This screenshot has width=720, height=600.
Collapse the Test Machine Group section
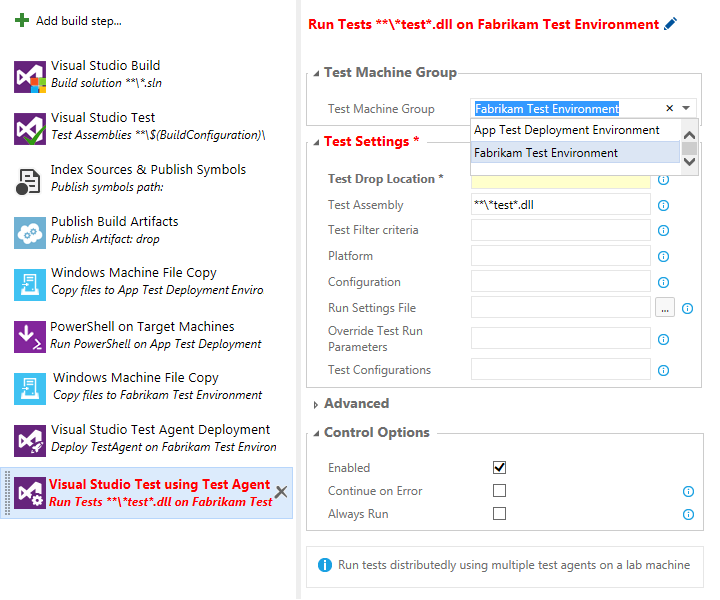(316, 73)
